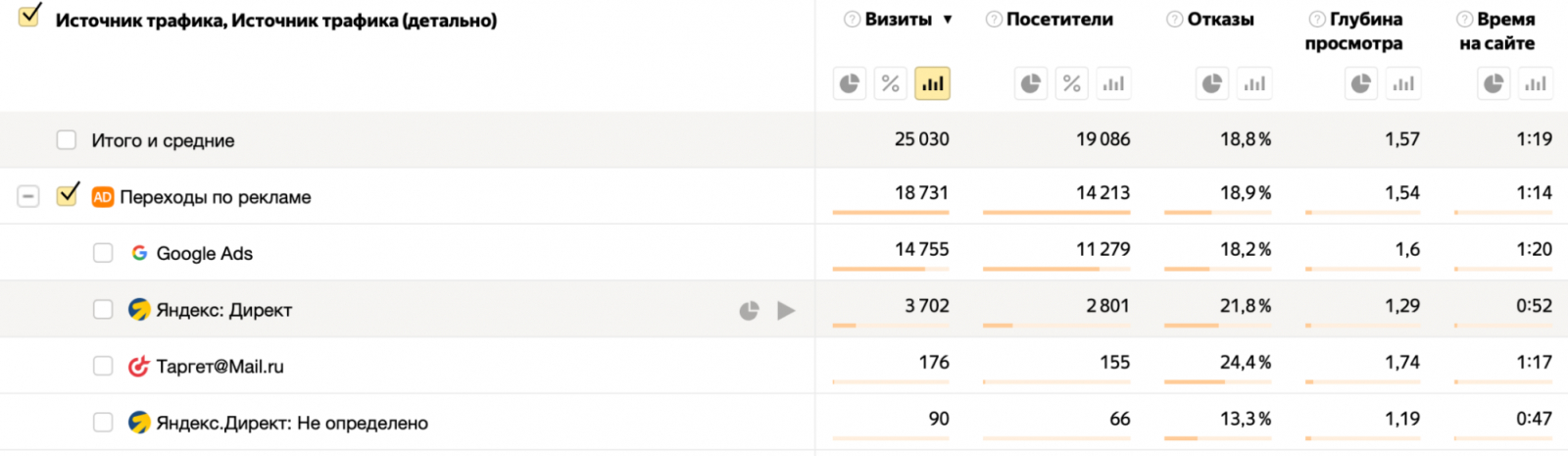Check the Google Ads row checkbox
Screen dimensions: 1568x456
point(103,253)
